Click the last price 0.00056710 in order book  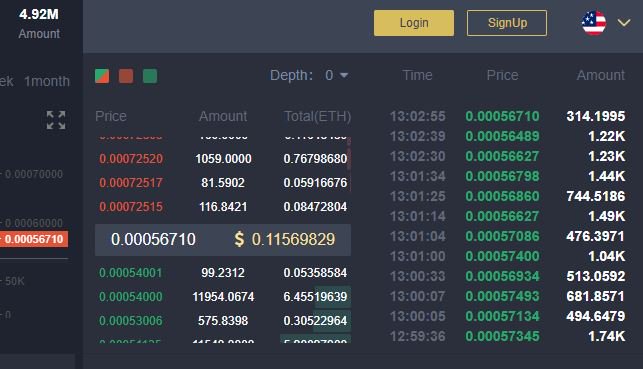click(153, 239)
